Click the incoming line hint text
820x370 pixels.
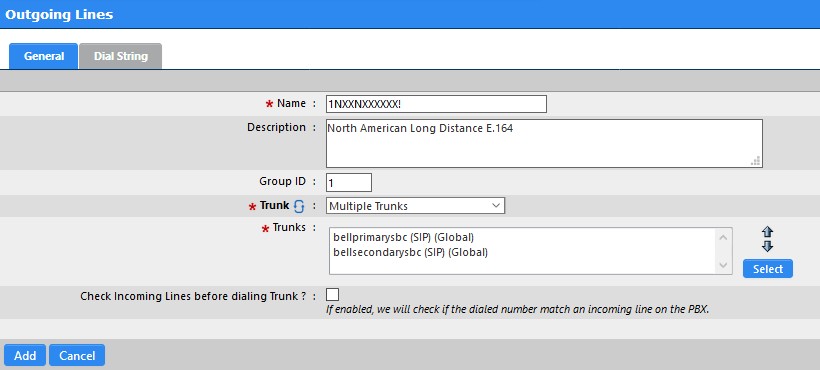point(517,309)
